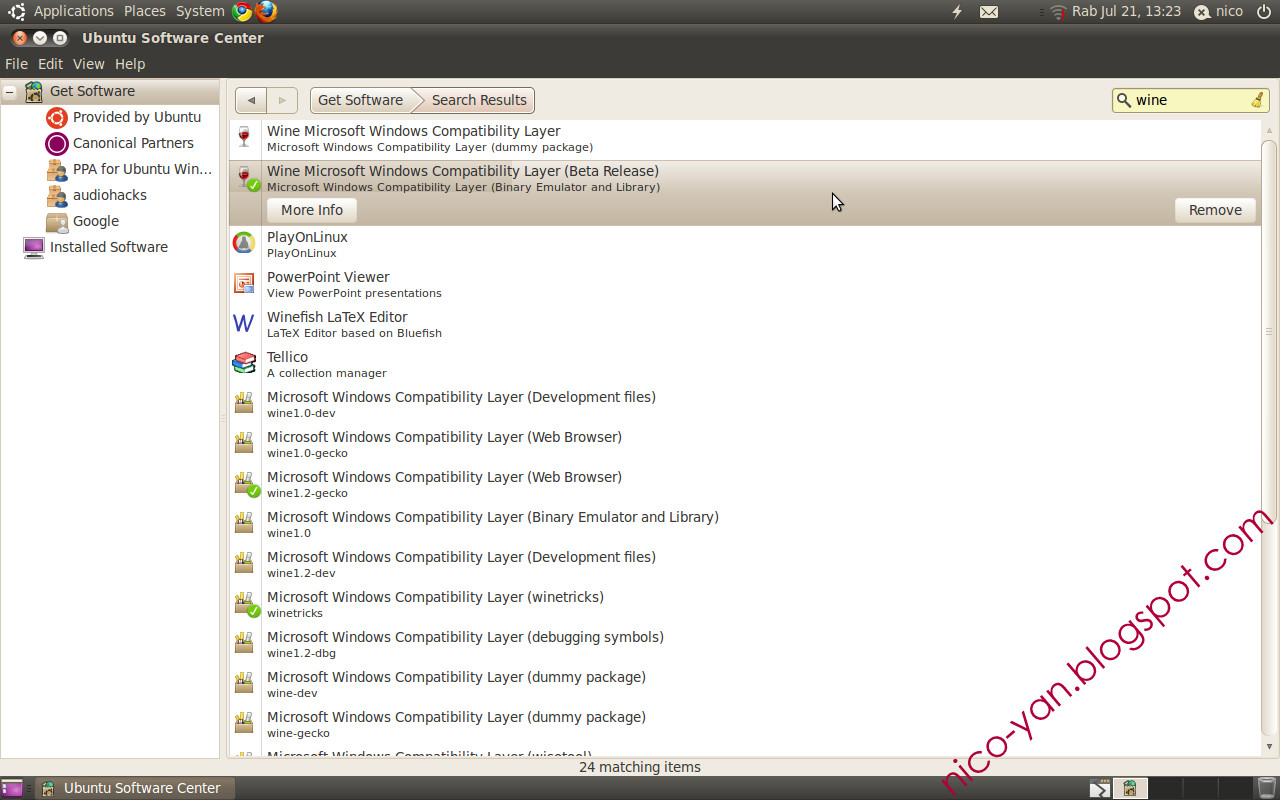Click the Ubuntu logo of Provided by Ubuntu
This screenshot has width=1280, height=800.
(57, 117)
